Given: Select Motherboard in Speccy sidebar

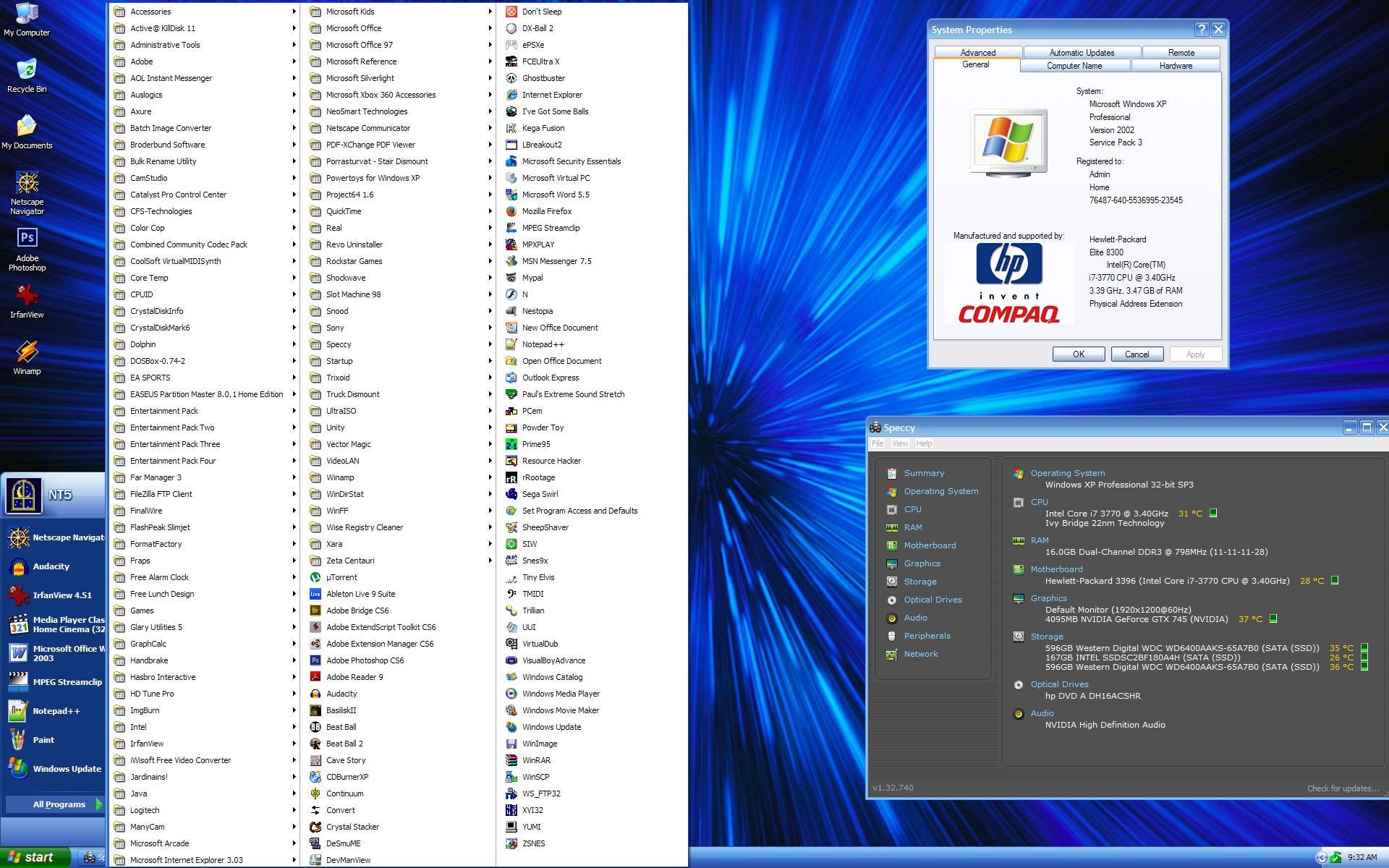Looking at the screenshot, I should (x=930, y=545).
